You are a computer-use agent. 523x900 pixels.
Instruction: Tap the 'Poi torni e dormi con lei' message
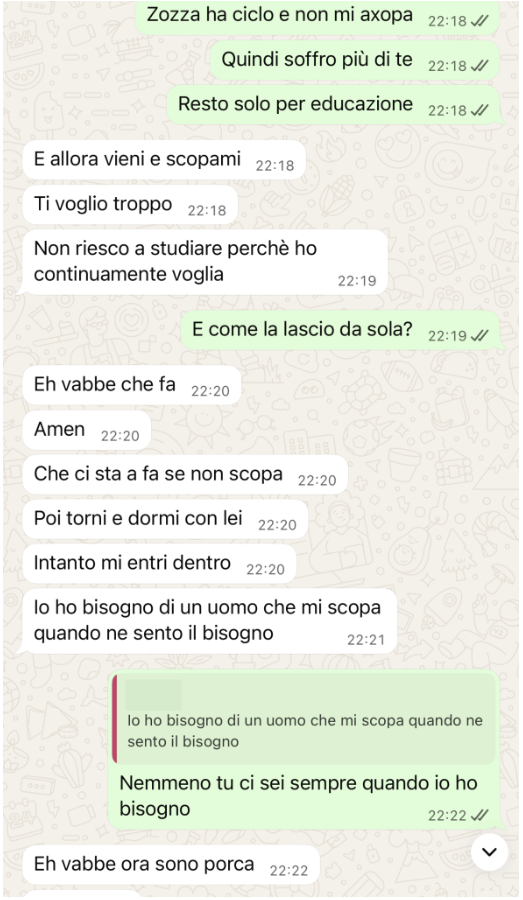165,519
